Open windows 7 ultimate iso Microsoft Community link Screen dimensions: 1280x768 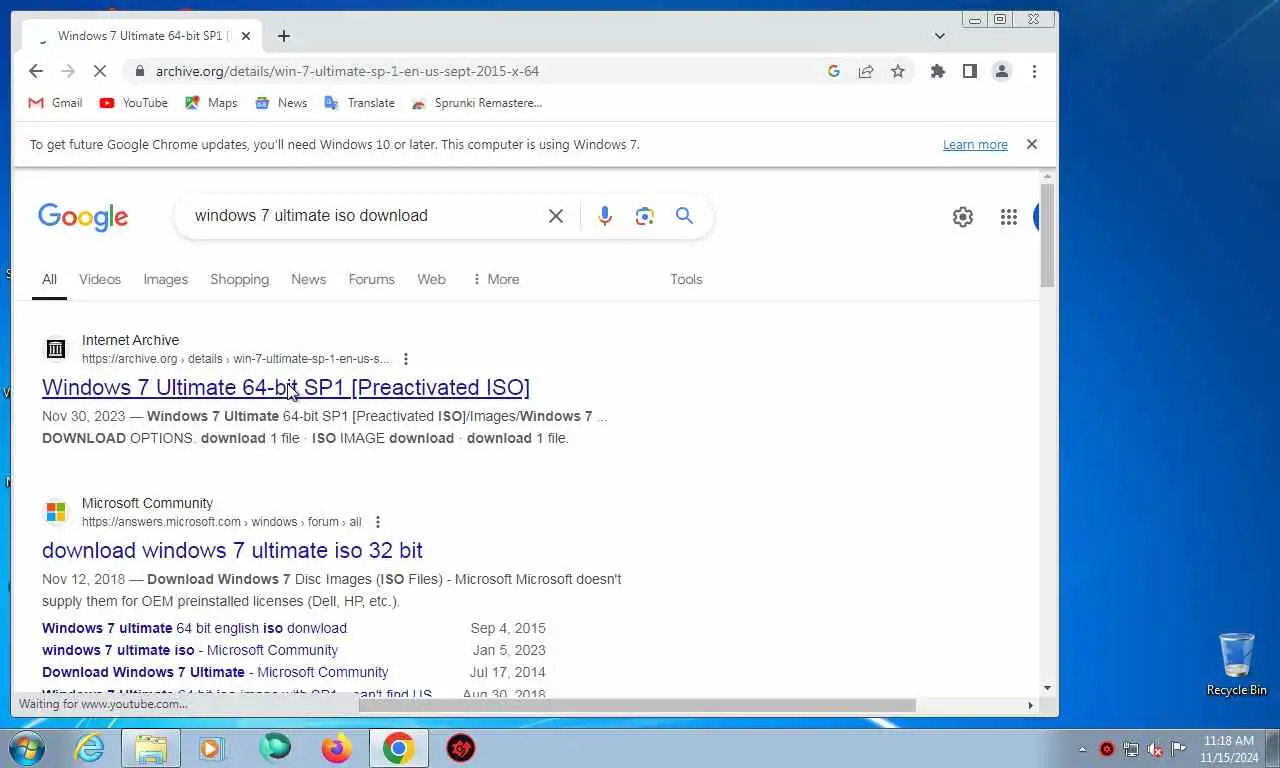(190, 650)
